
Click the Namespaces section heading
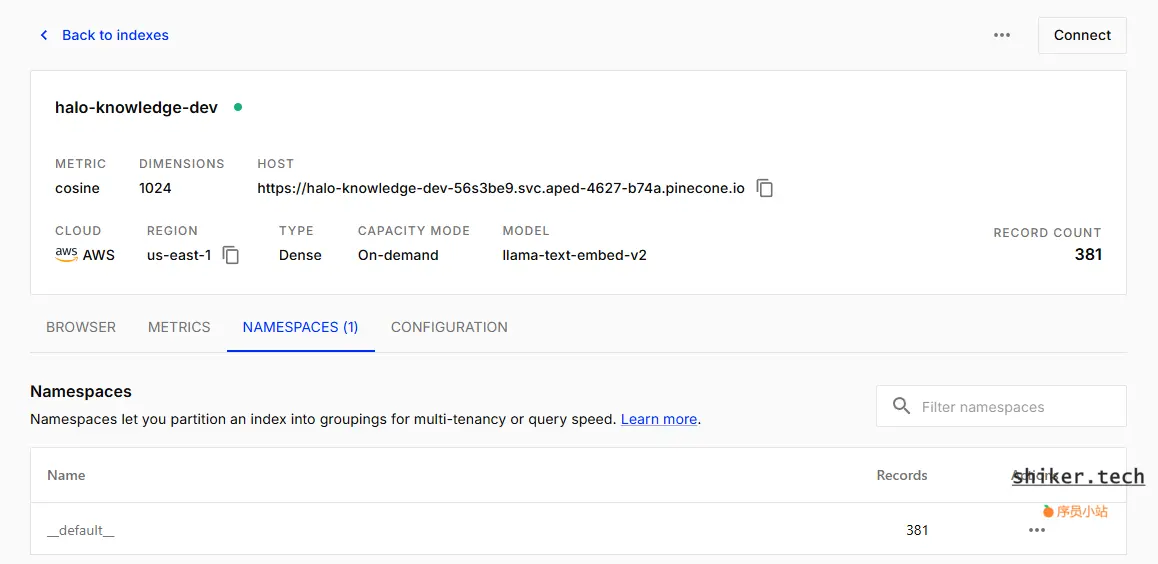click(80, 391)
